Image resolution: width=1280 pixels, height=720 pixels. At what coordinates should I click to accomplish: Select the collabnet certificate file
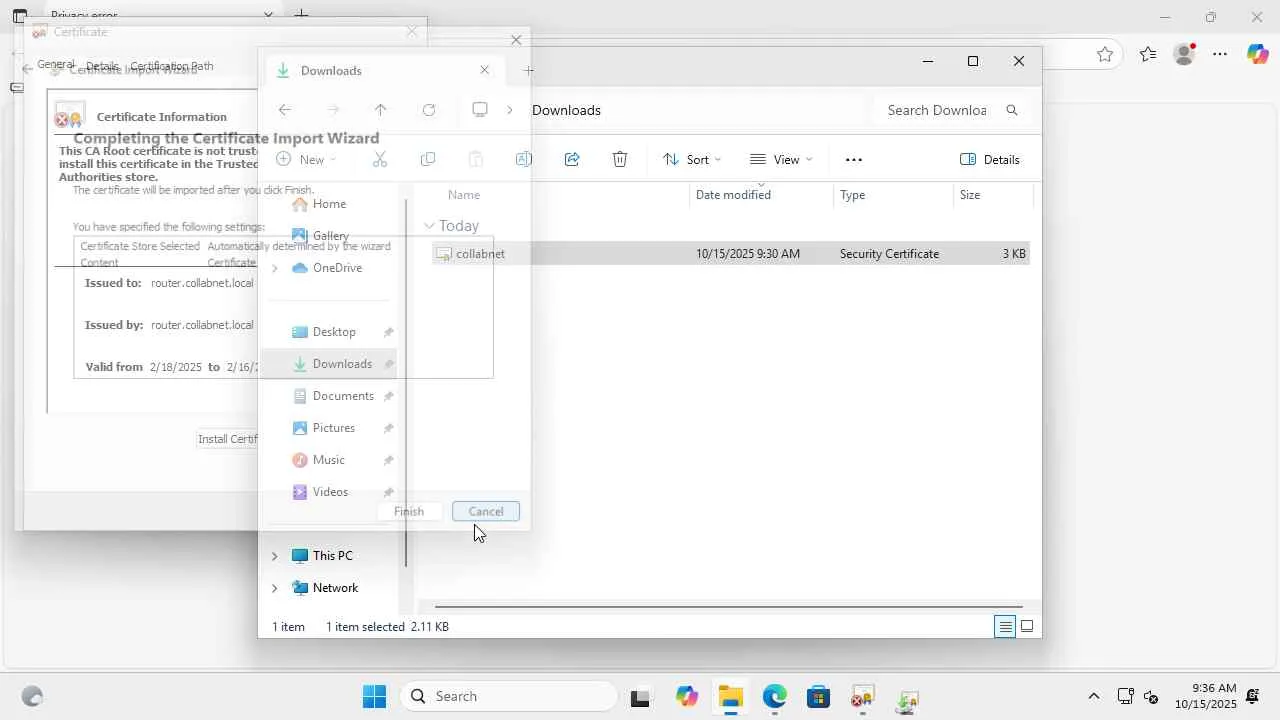(x=731, y=254)
